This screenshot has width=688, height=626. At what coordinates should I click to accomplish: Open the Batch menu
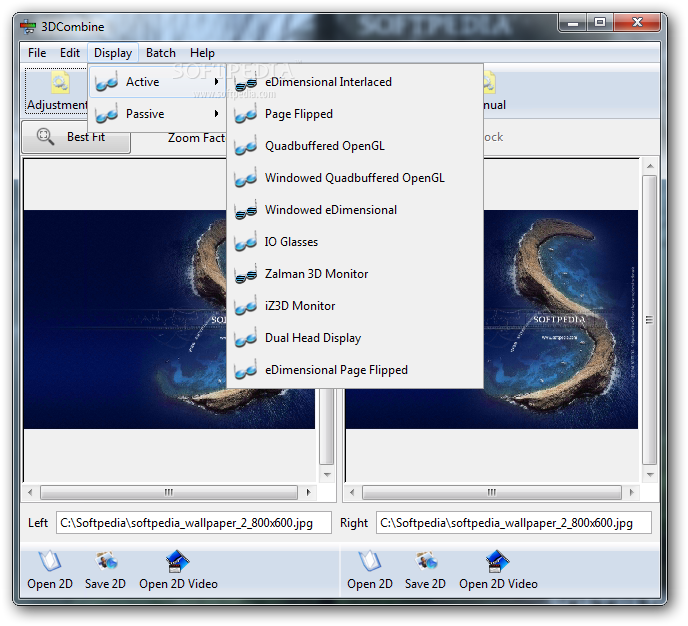[161, 53]
